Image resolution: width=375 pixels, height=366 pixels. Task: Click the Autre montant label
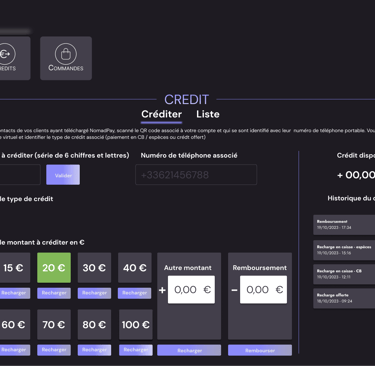188,268
